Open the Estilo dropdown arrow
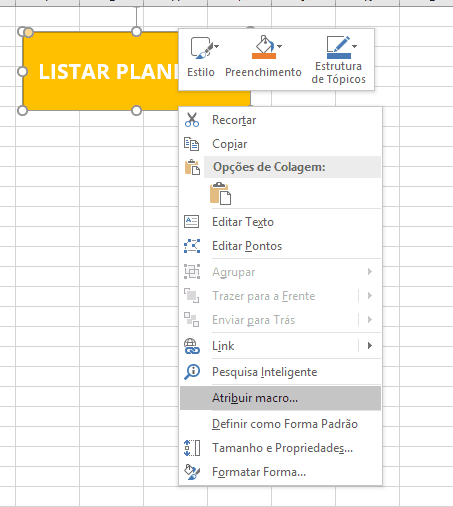This screenshot has width=453, height=507. pos(217,46)
